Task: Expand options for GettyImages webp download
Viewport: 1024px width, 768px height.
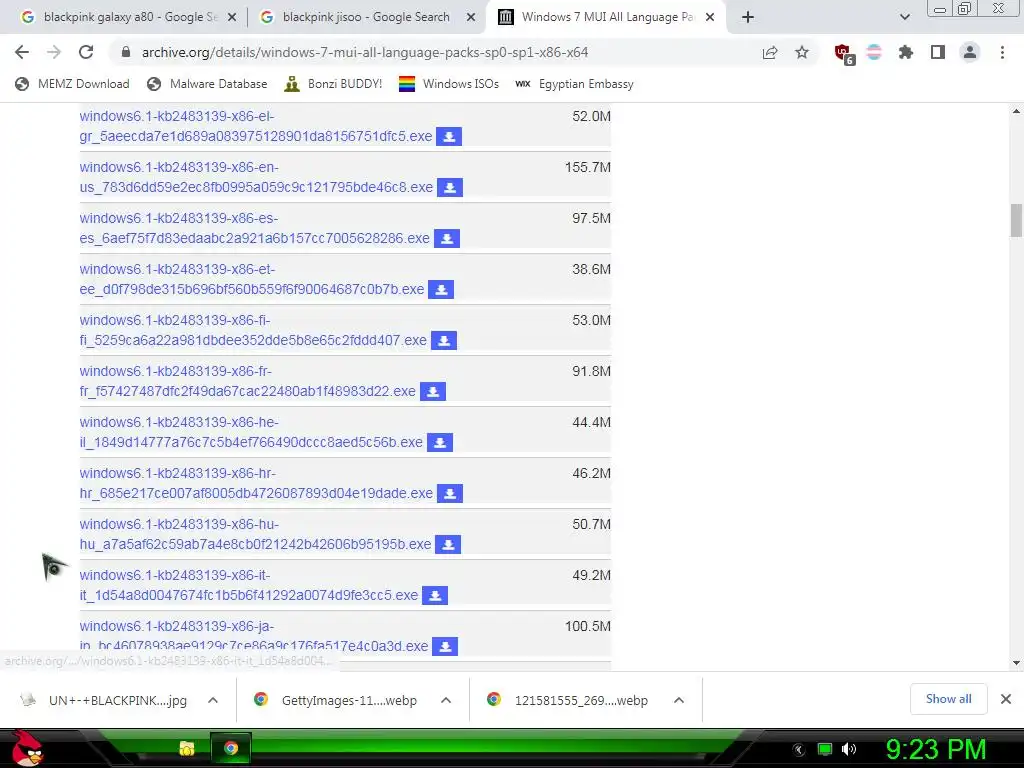Action: tap(446, 700)
